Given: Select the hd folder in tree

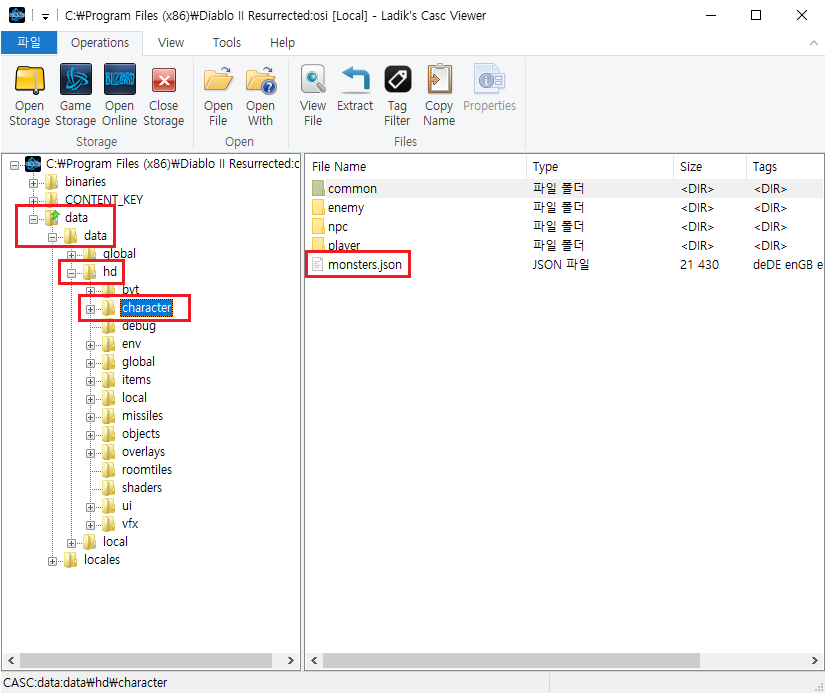Looking at the screenshot, I should 110,271.
